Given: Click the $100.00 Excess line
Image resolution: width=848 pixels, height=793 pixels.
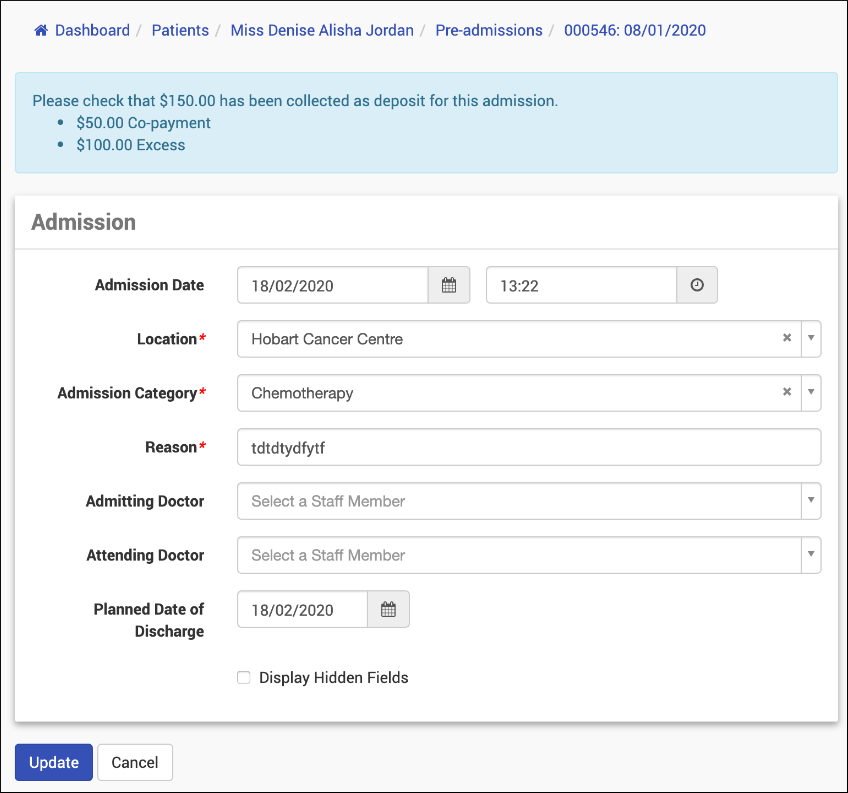Looking at the screenshot, I should pos(130,145).
